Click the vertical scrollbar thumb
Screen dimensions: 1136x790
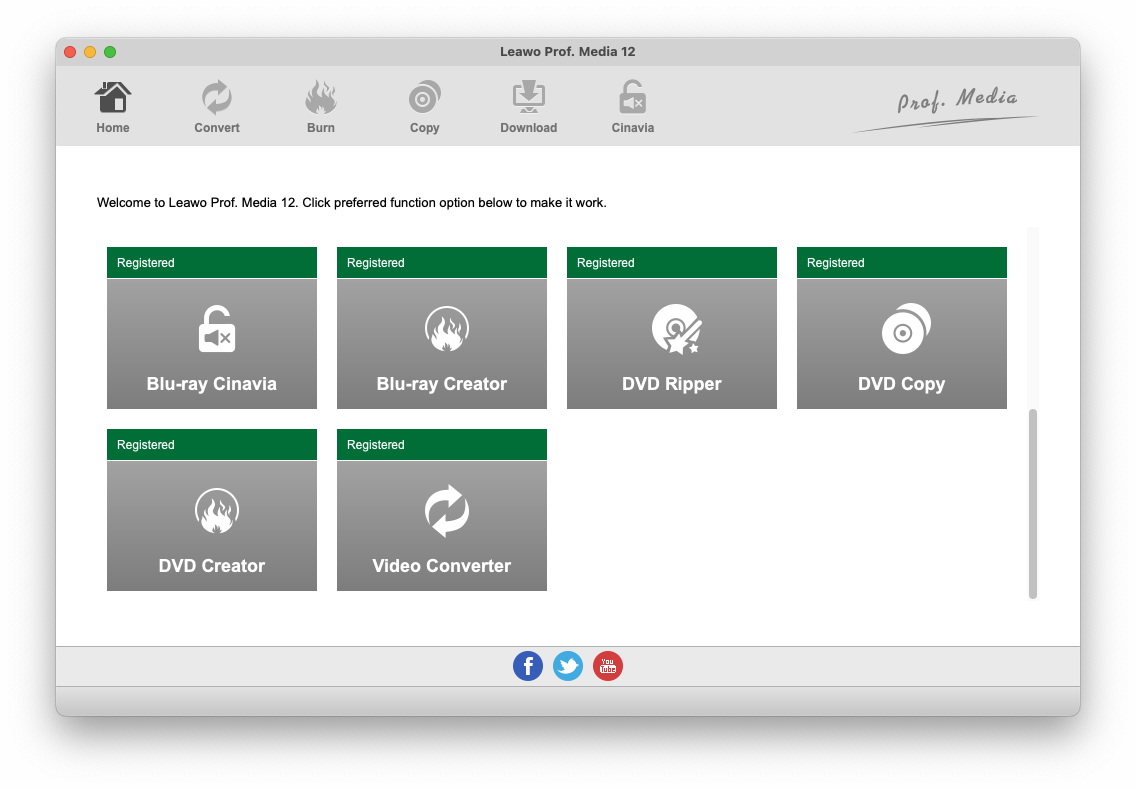click(x=1033, y=503)
